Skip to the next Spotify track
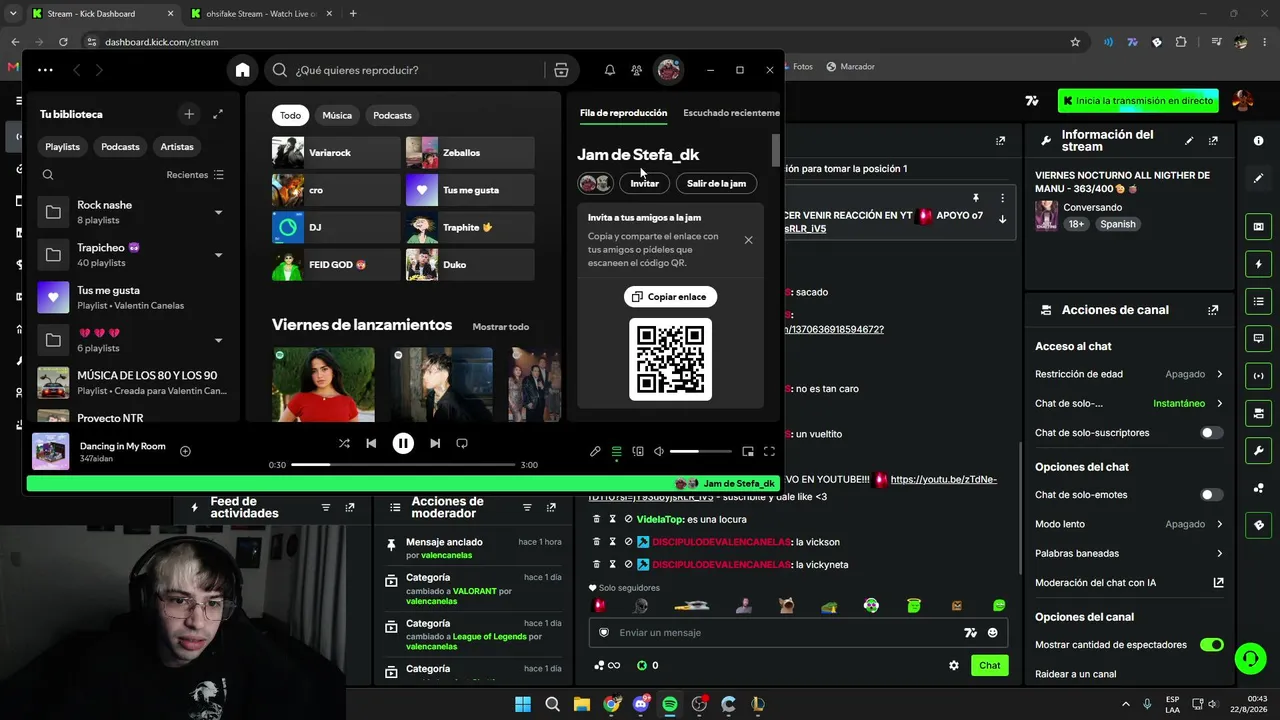 tap(435, 443)
